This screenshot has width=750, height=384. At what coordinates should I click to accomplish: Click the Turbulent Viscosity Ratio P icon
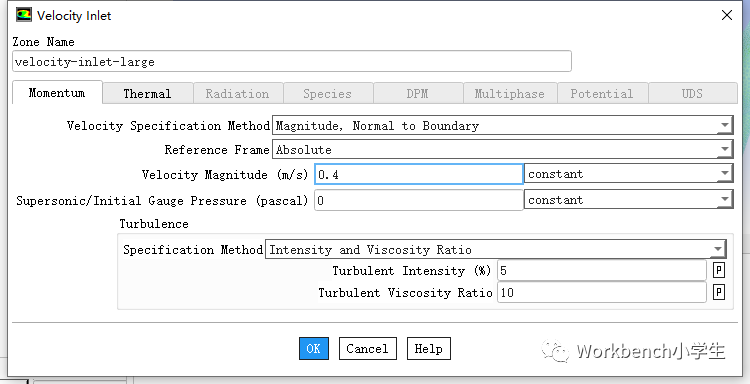(x=718, y=292)
